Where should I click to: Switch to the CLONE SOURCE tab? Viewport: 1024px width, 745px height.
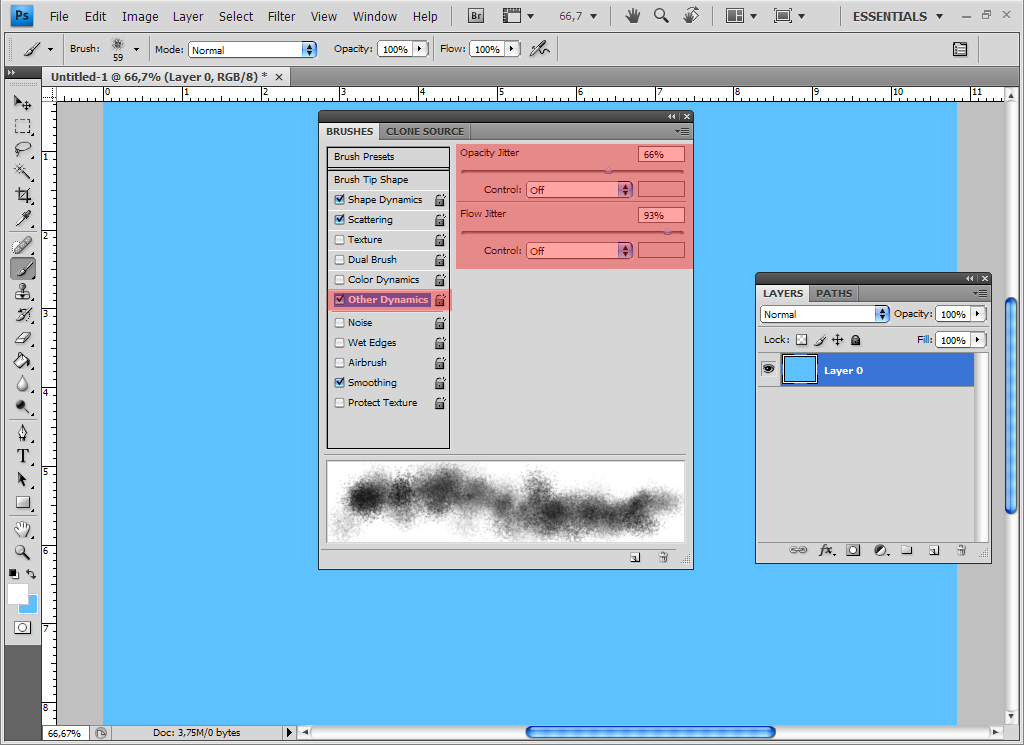tap(424, 131)
